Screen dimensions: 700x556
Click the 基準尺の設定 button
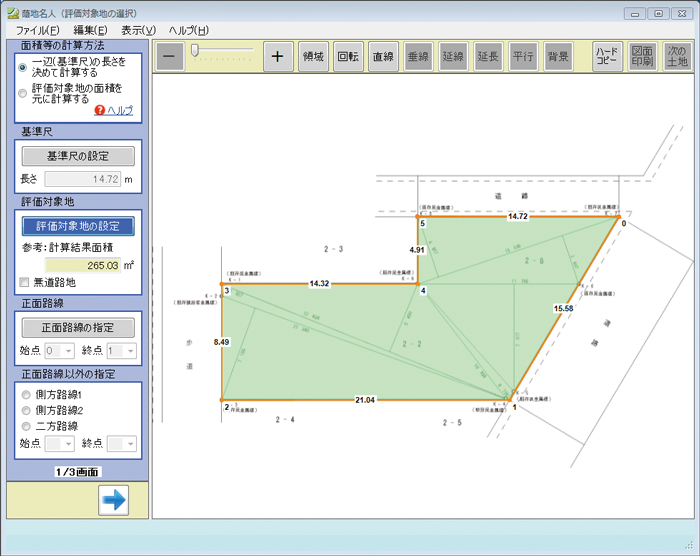(x=78, y=156)
